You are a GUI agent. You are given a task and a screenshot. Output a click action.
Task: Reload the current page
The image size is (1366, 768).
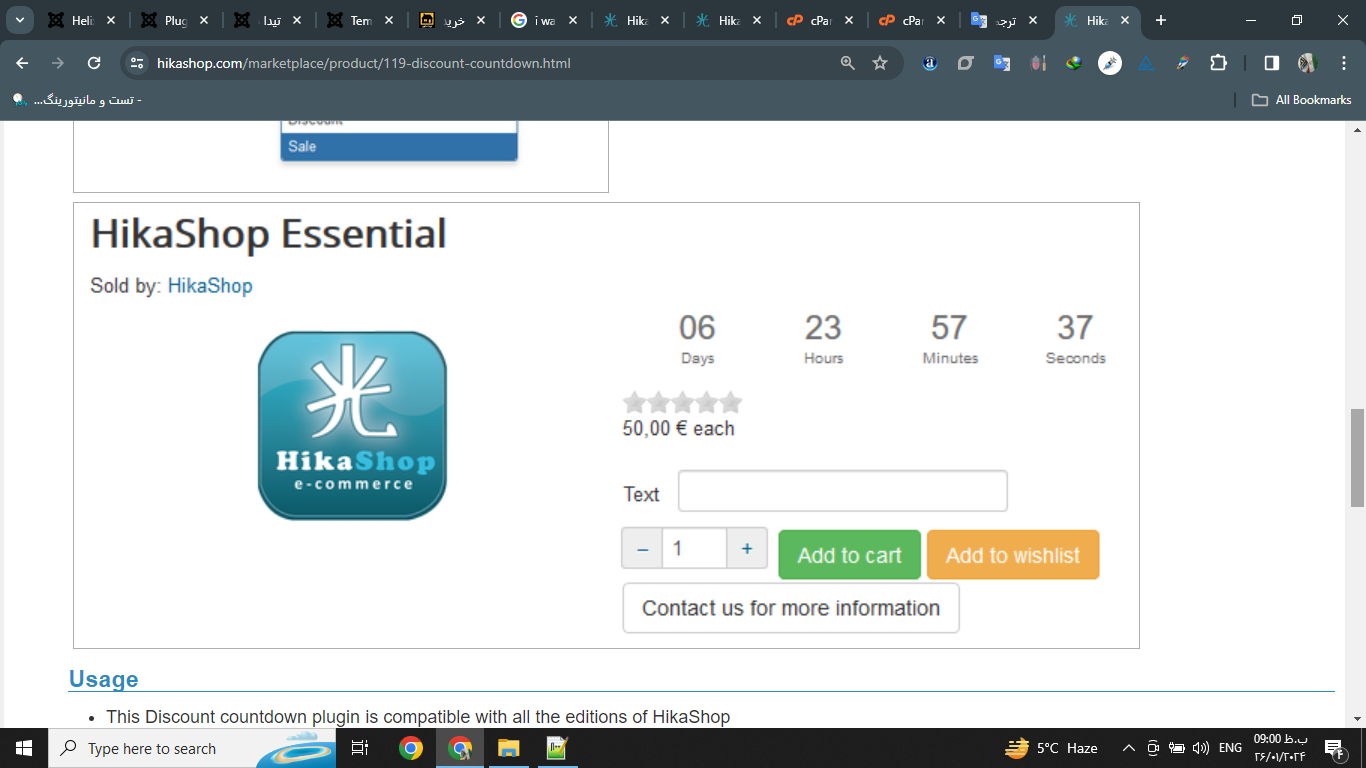(x=94, y=63)
